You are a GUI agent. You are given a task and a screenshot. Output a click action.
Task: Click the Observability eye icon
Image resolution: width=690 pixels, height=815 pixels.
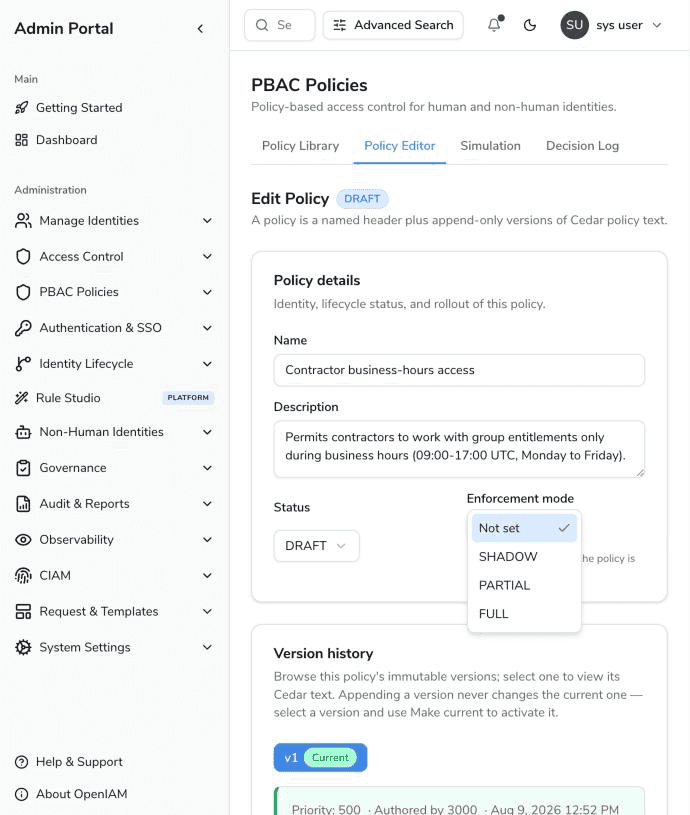(x=23, y=540)
